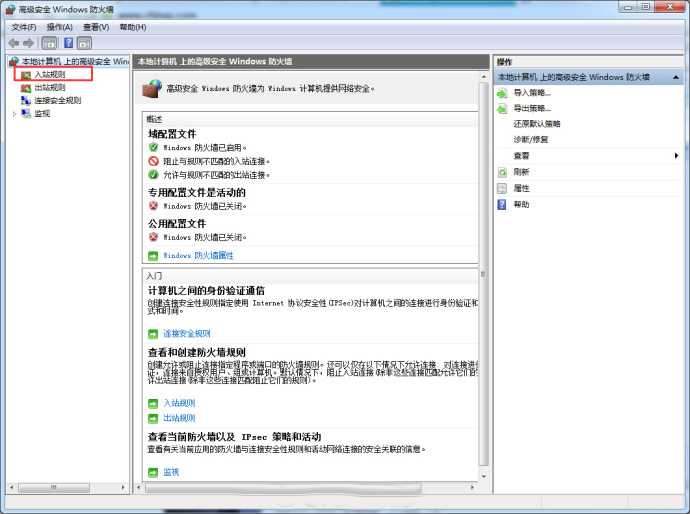Click left tree horizontal scrollbar right arrow
The height and width of the screenshot is (514, 690).
123,488
